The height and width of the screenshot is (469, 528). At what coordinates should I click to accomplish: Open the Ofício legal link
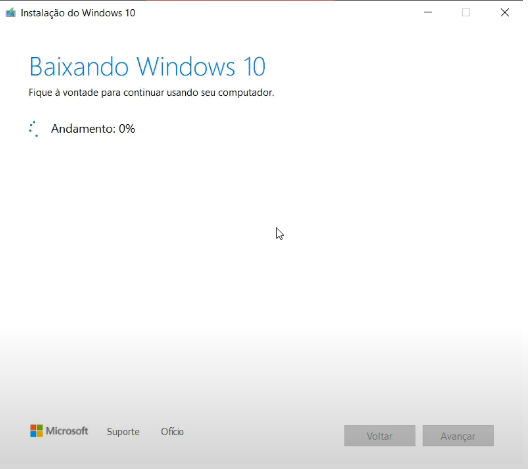click(172, 432)
